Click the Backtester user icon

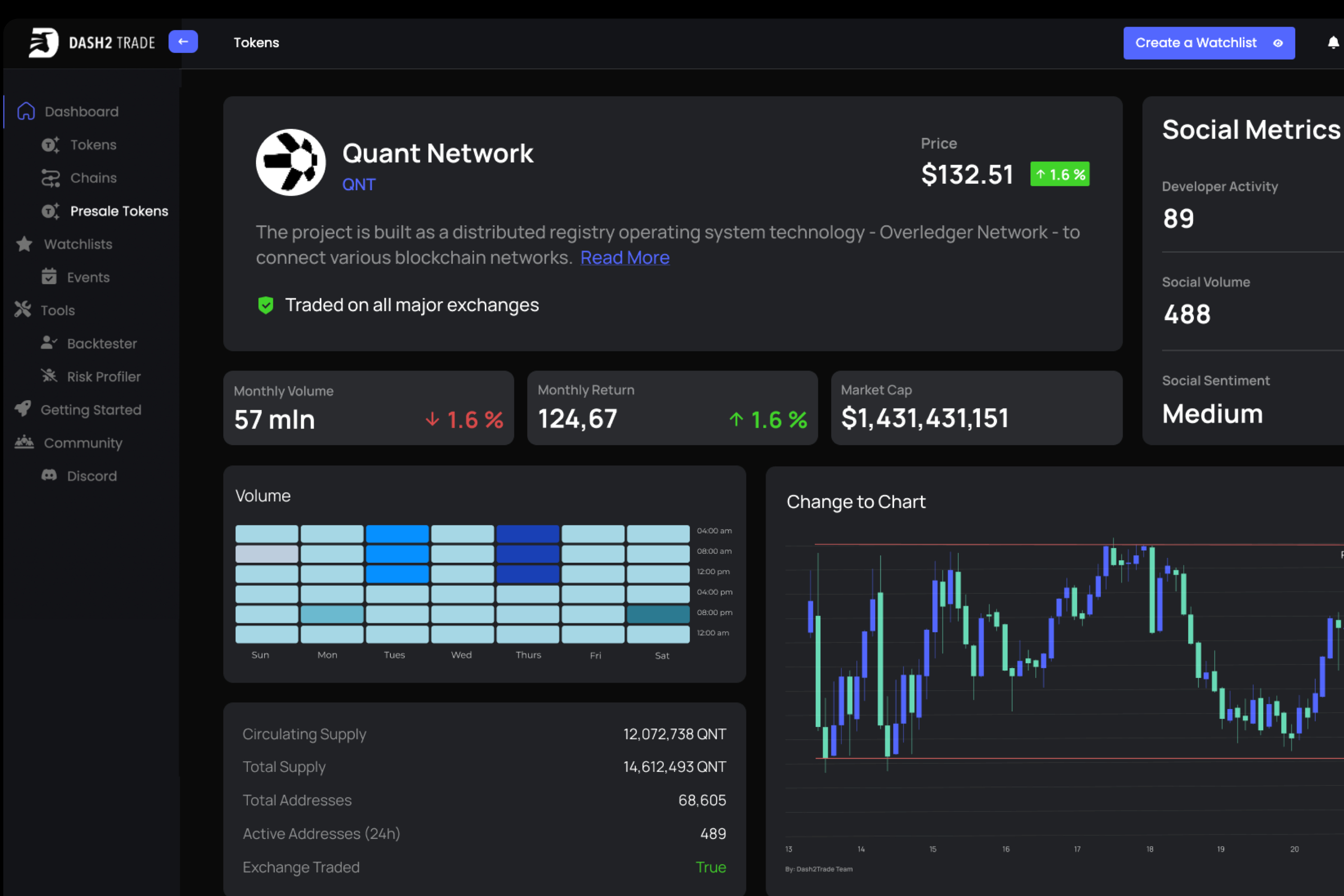pyautogui.click(x=49, y=343)
